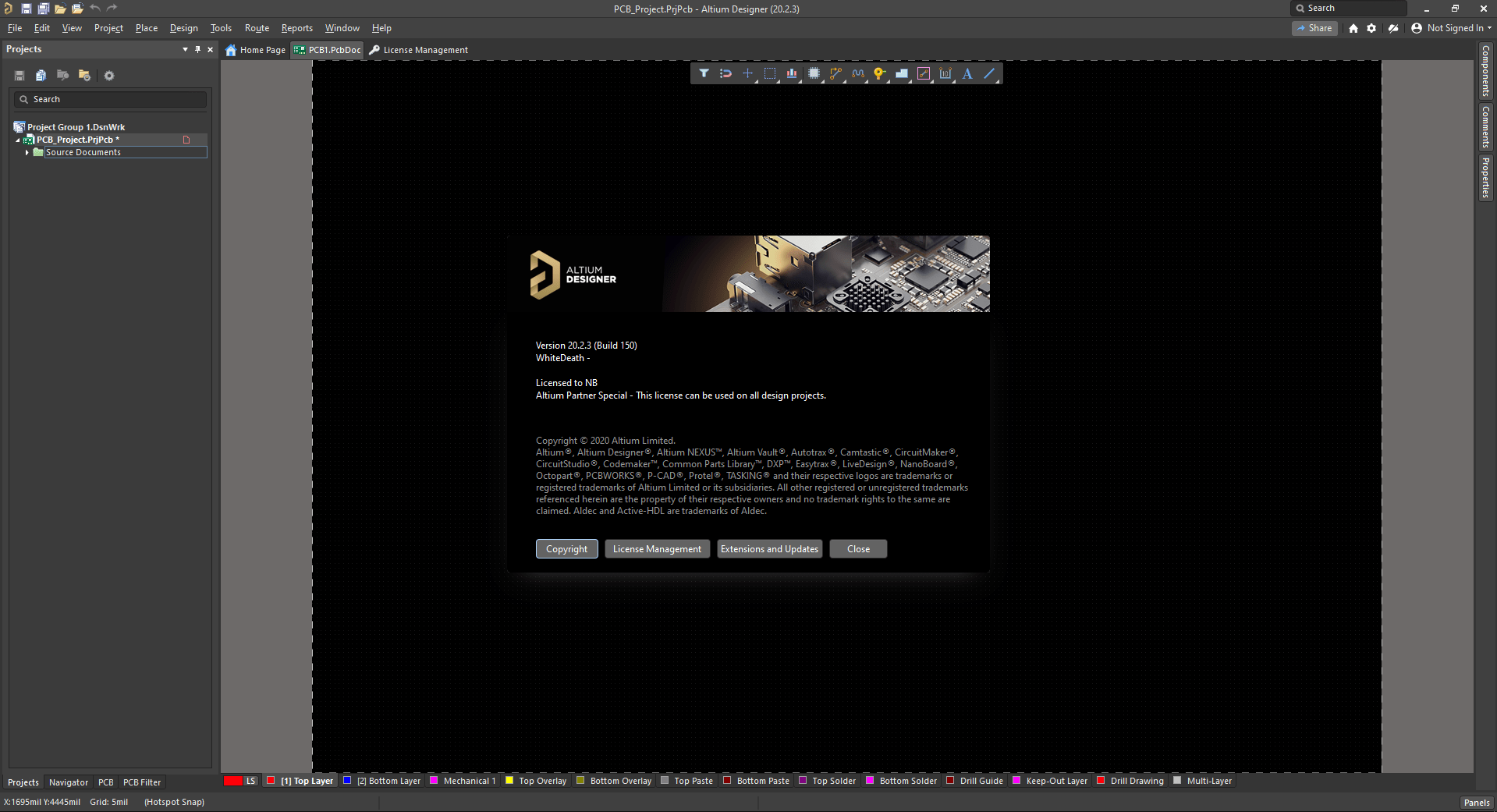Select the Place Dimension tool

[945, 73]
